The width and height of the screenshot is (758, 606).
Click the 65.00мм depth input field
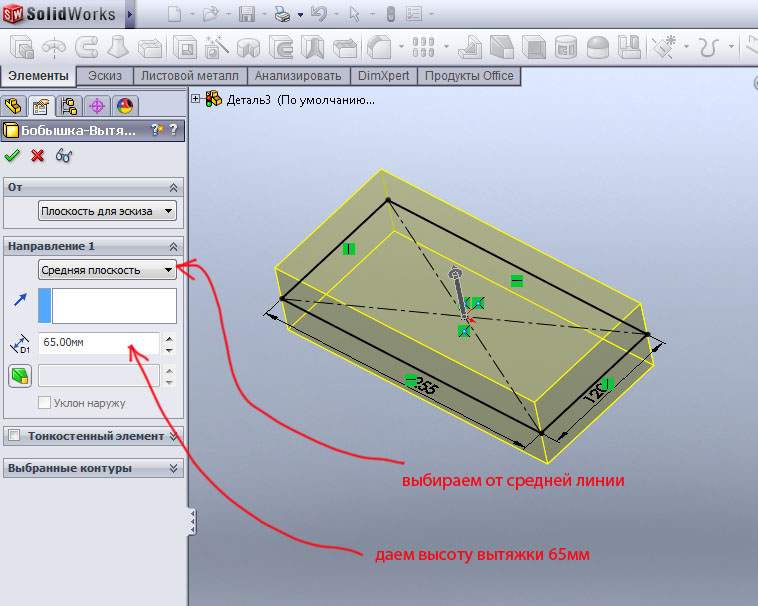98,342
